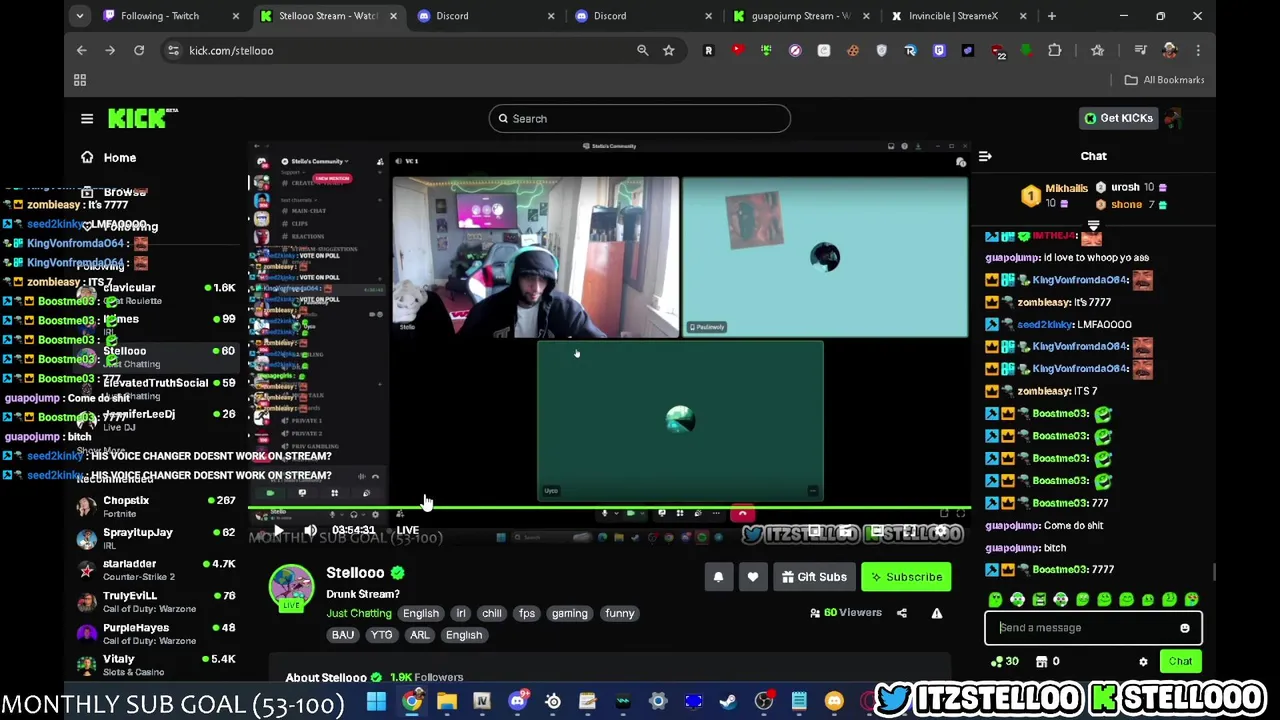The height and width of the screenshot is (720, 1280).
Task: Open Chrome apps grid icon
Action: click(x=80, y=80)
